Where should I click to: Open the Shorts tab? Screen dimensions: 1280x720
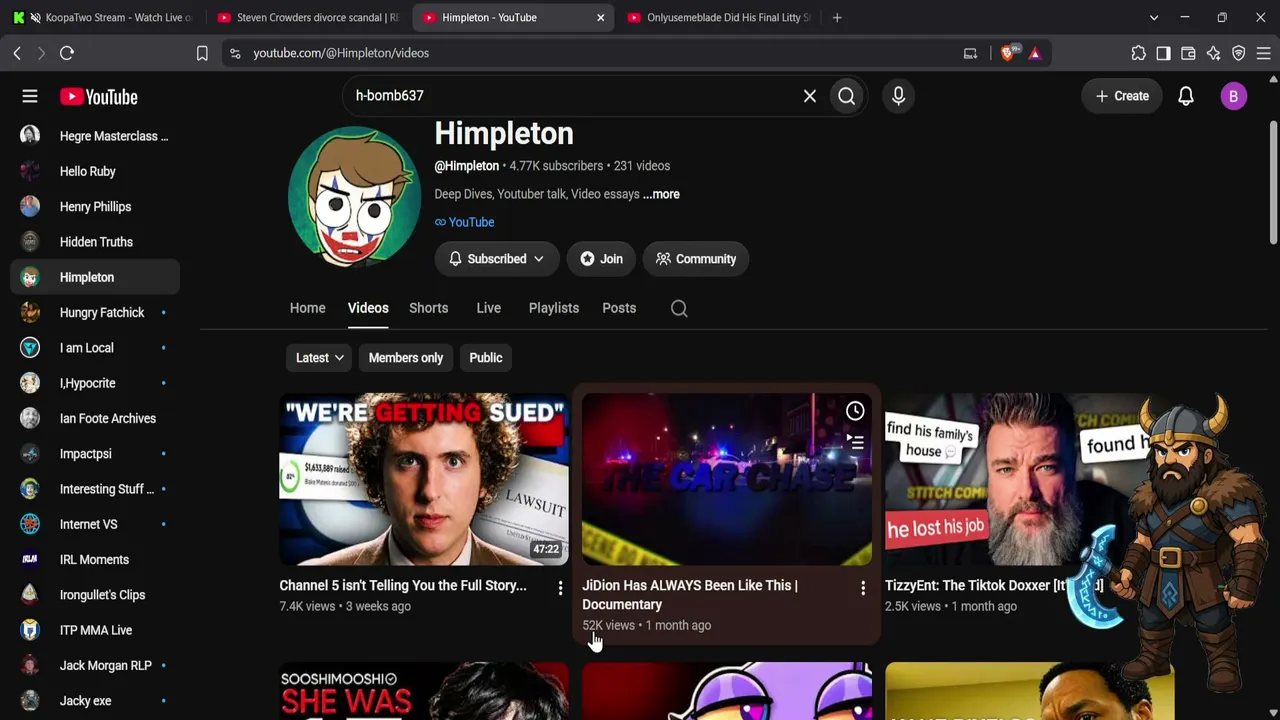428,308
